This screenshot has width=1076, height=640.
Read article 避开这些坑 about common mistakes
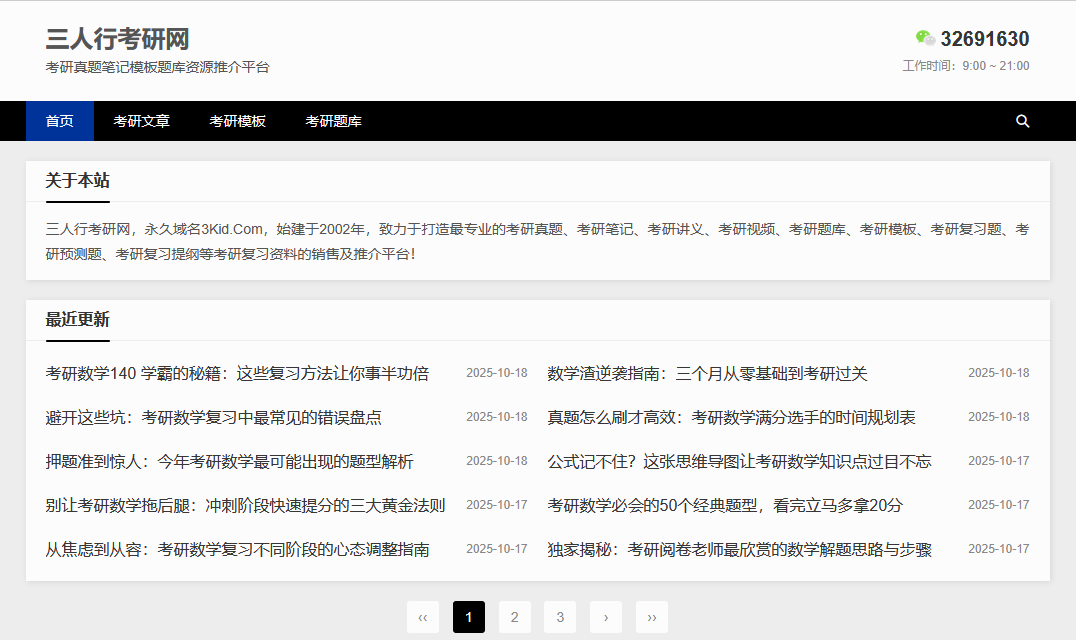click(213, 418)
